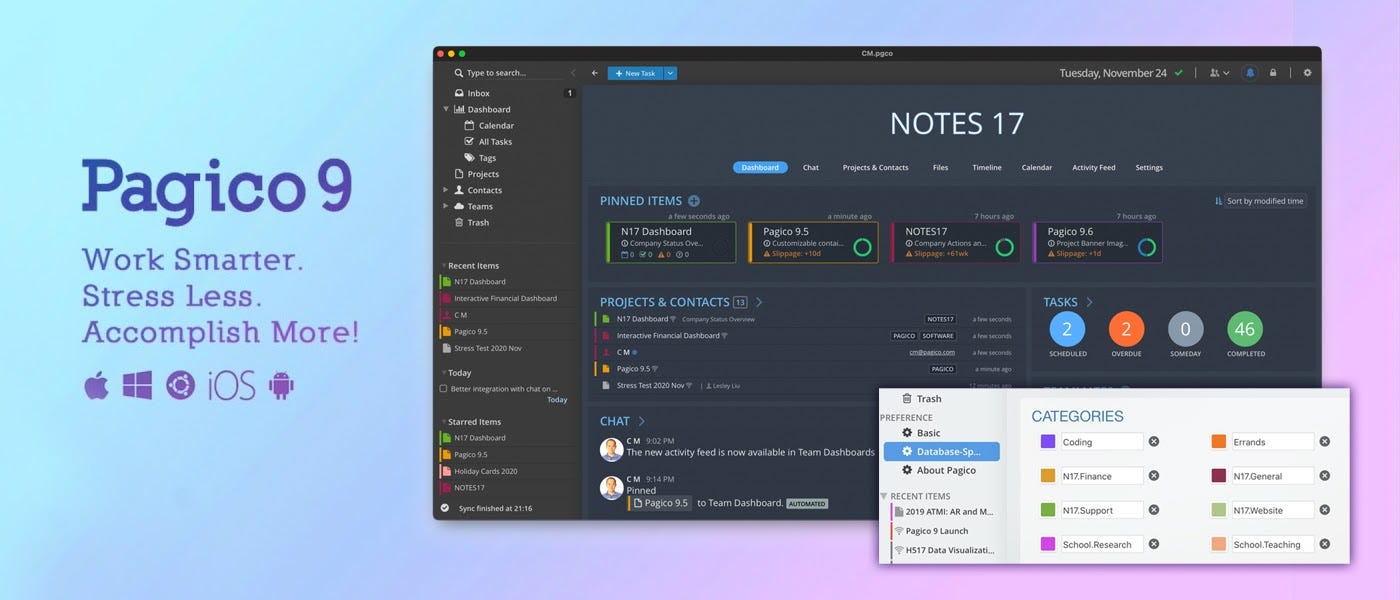Open About Pagico in preferences
Screen dimensions: 1400x600
coord(938,470)
